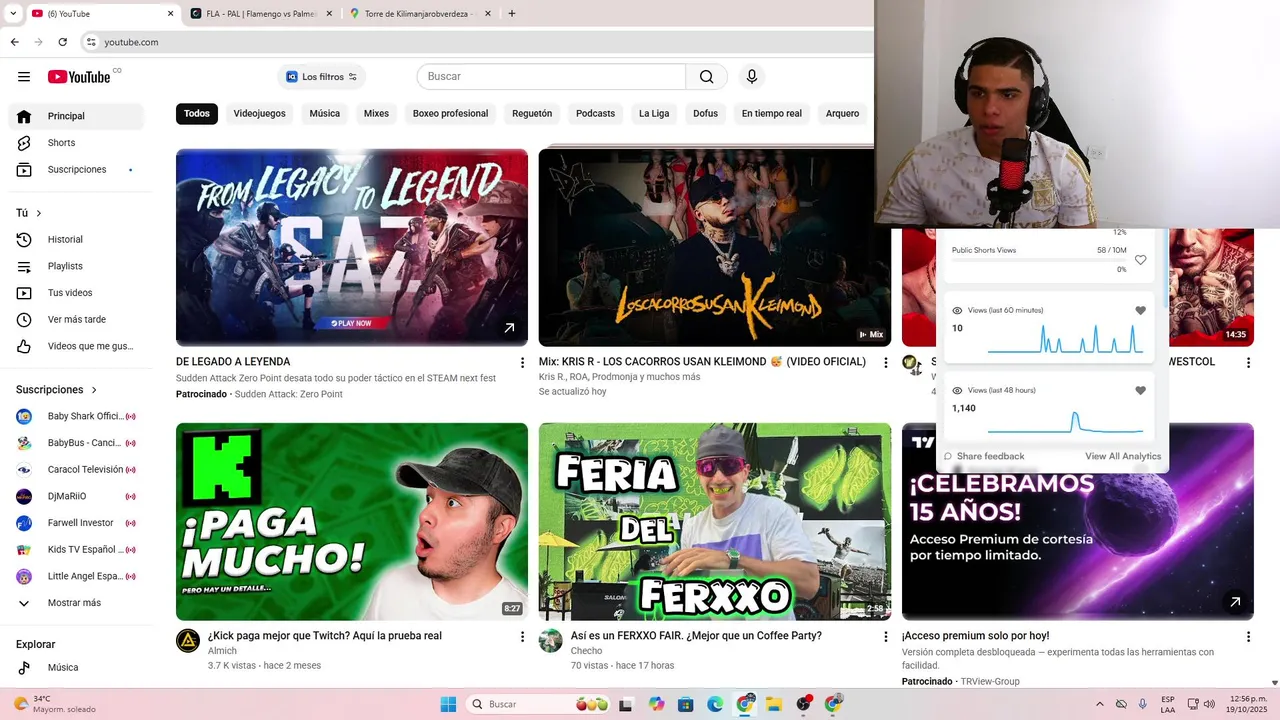1280x720 pixels.
Task: Select the En tiempo real chip
Action: click(772, 114)
